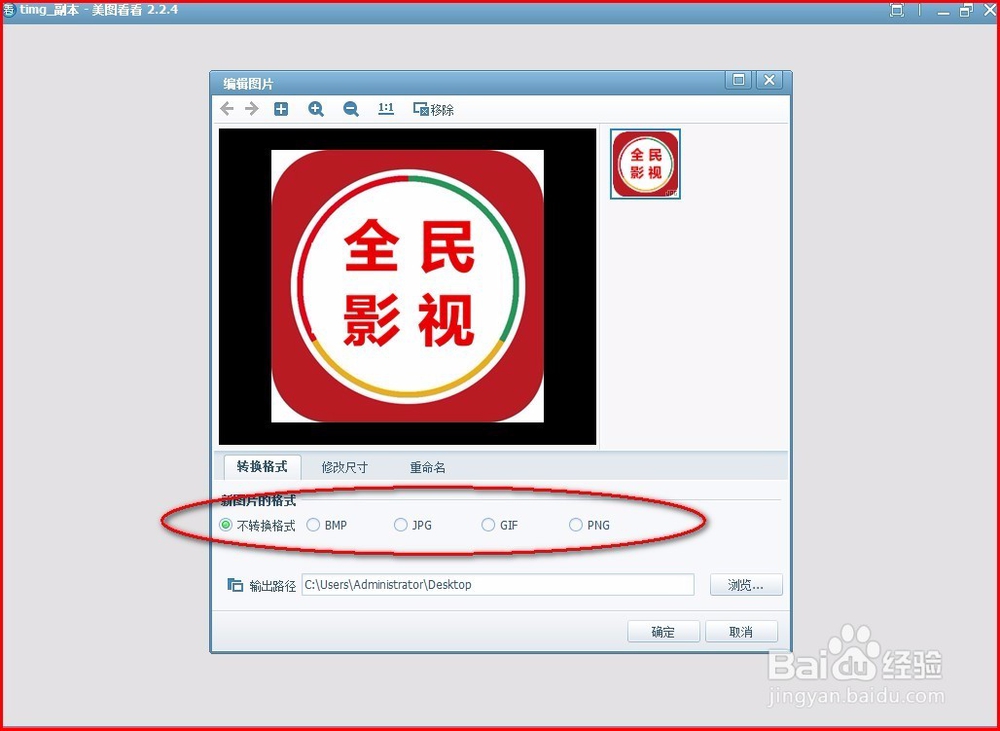This screenshot has width=1000, height=731.
Task: Maximize the 编辑图片 dialog
Action: click(739, 80)
